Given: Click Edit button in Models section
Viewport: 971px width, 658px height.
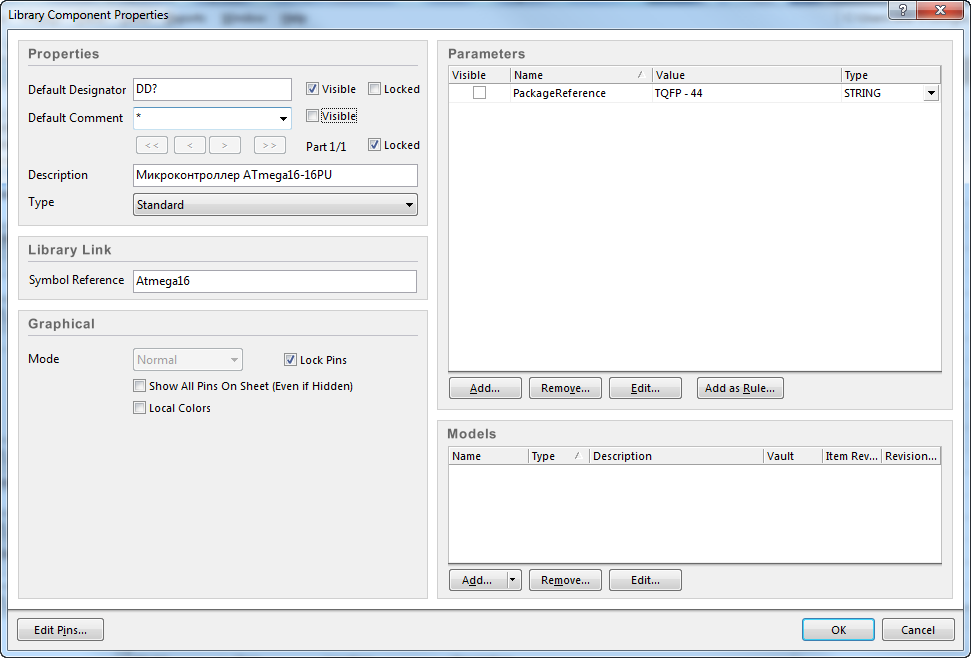Looking at the screenshot, I should (645, 580).
